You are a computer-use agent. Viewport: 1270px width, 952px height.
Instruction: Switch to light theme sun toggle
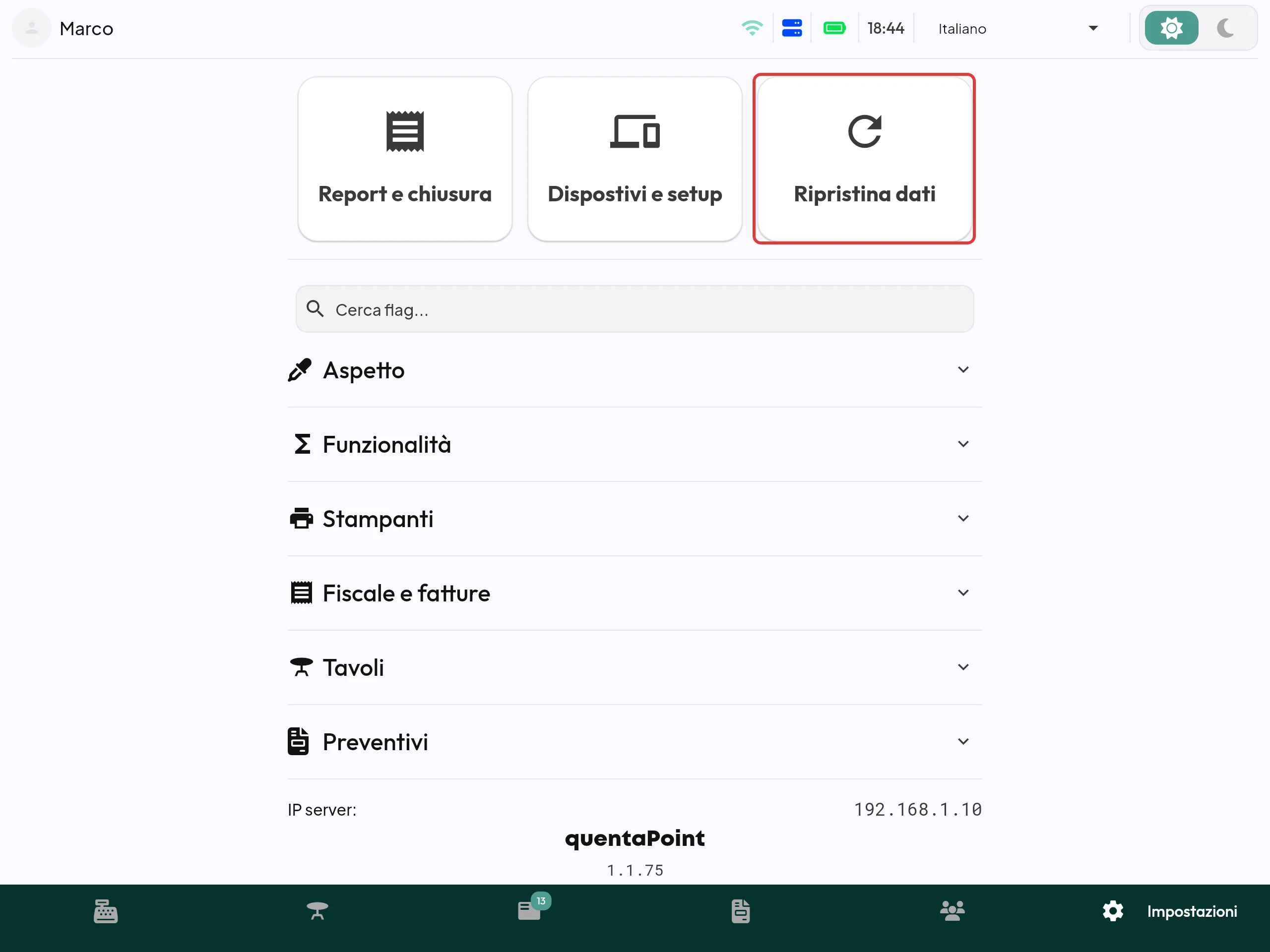(1171, 28)
